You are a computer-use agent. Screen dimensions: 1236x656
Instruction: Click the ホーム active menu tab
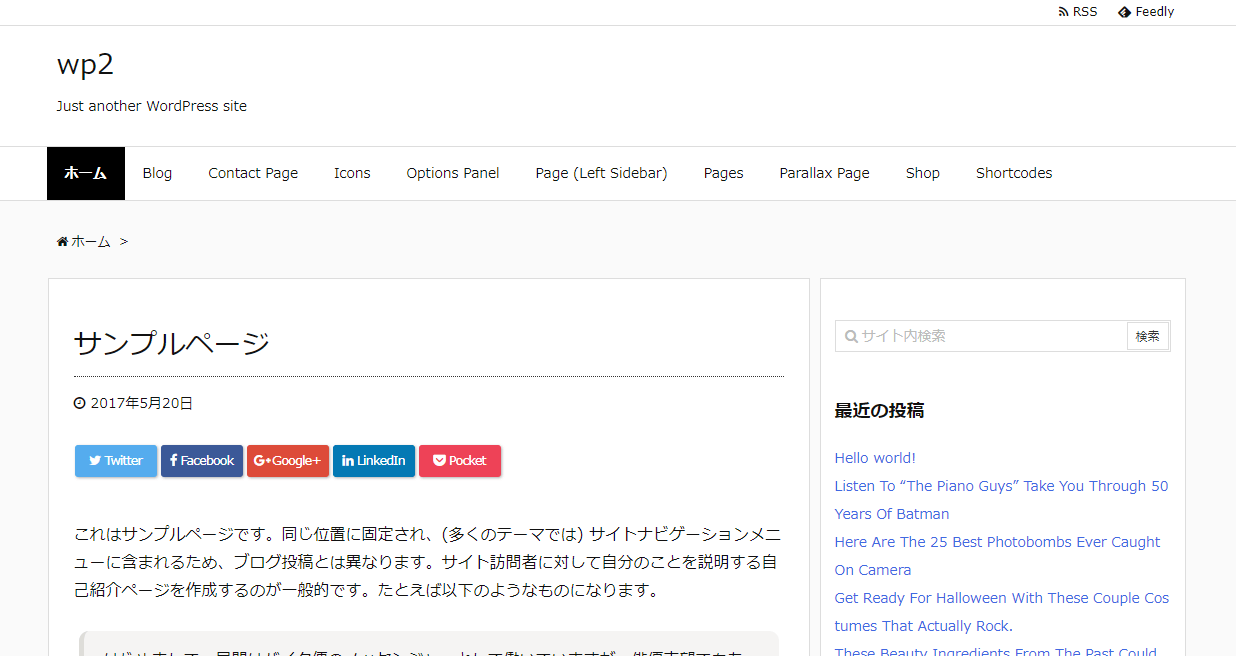86,173
